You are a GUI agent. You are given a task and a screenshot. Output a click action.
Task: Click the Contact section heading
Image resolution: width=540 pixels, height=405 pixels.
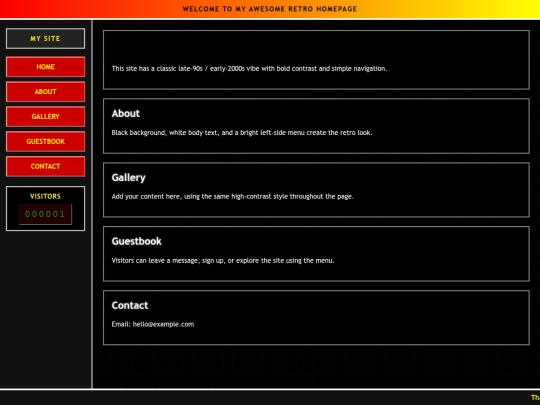[130, 305]
